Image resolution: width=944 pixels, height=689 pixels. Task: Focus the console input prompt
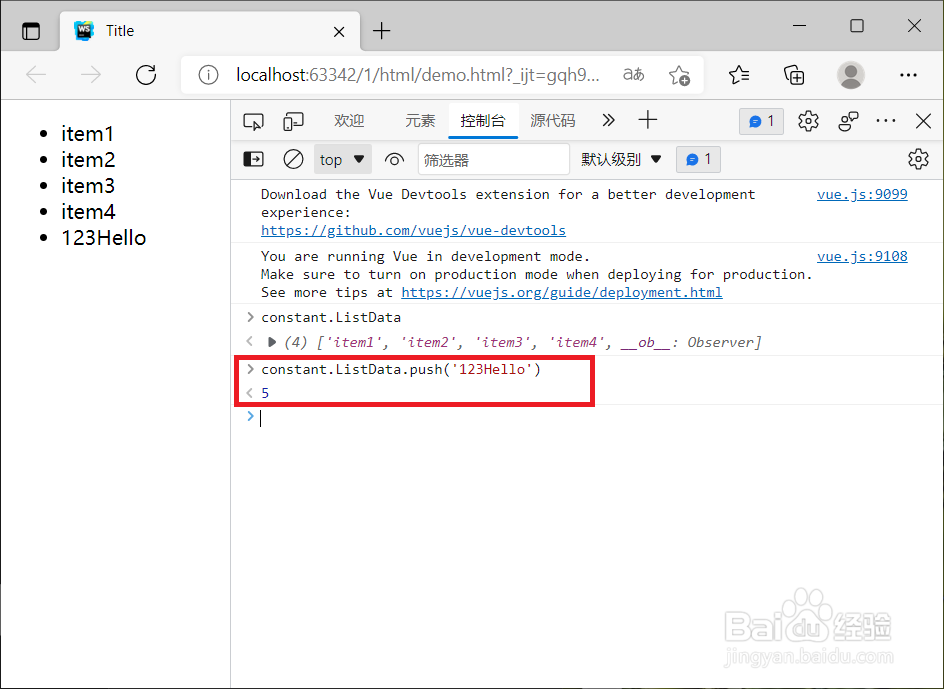[596, 418]
